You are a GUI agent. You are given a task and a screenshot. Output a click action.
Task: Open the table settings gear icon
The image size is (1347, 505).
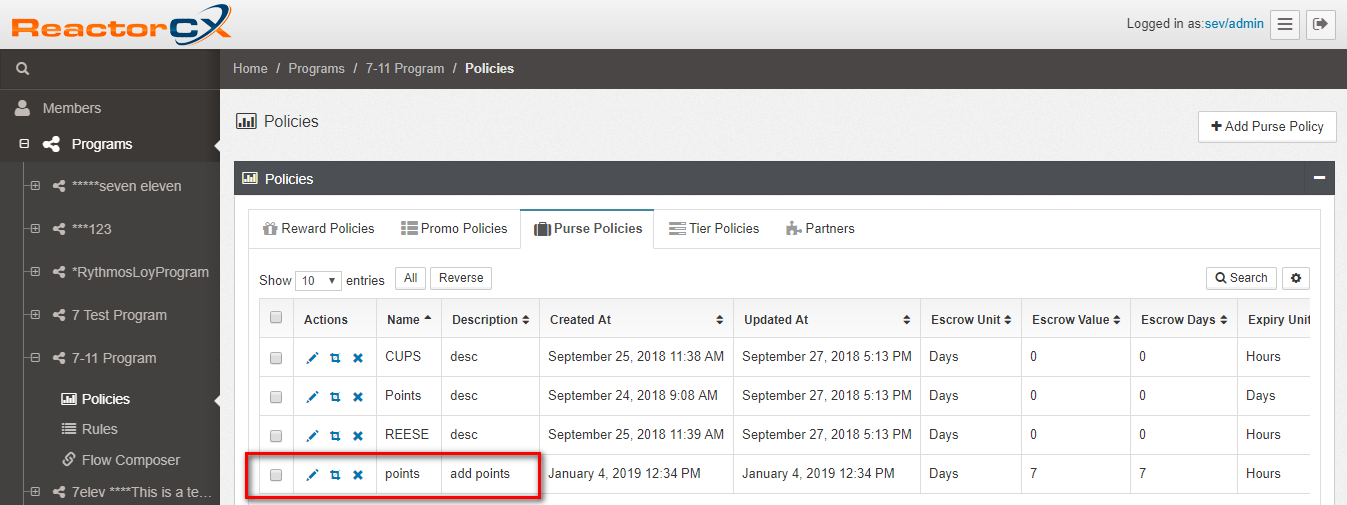pyautogui.click(x=1296, y=278)
